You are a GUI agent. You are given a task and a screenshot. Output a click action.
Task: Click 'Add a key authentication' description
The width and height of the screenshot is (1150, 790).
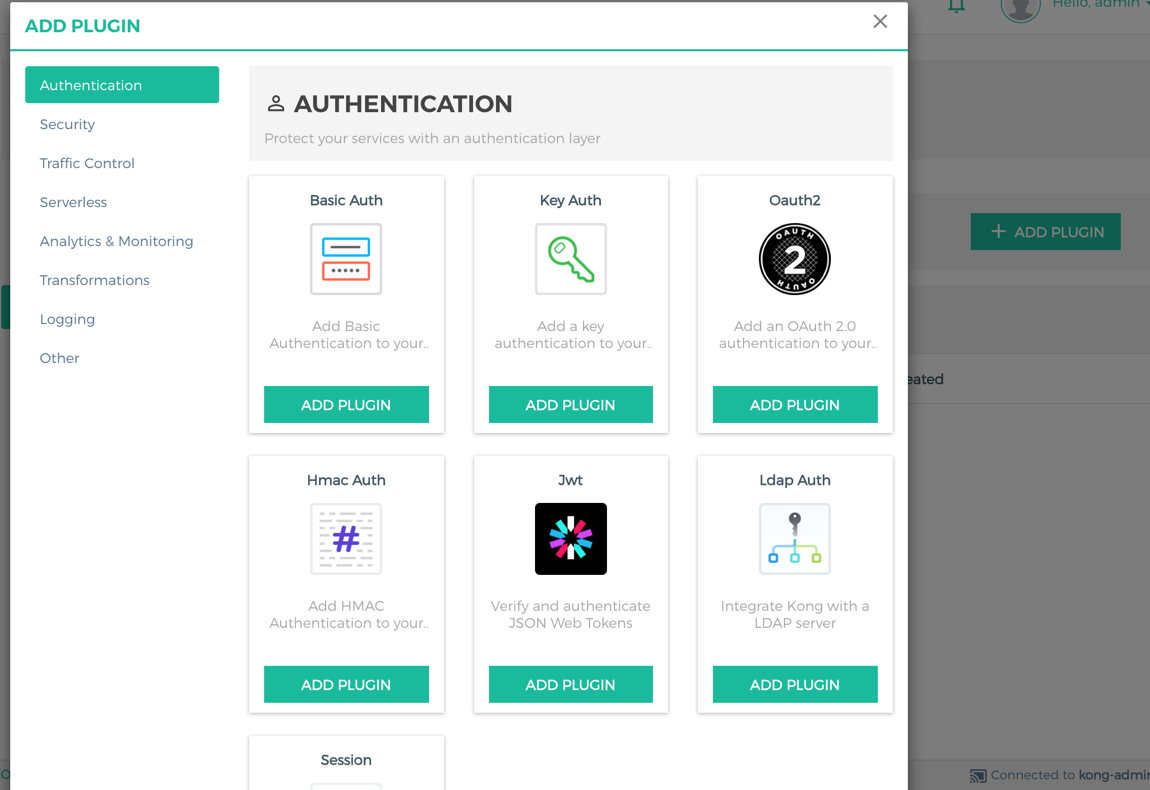[x=573, y=334]
